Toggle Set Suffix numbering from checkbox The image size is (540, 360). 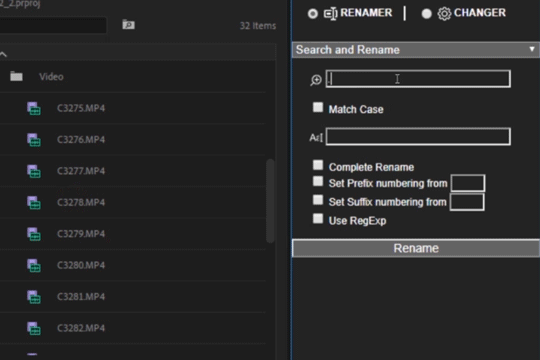tap(318, 200)
